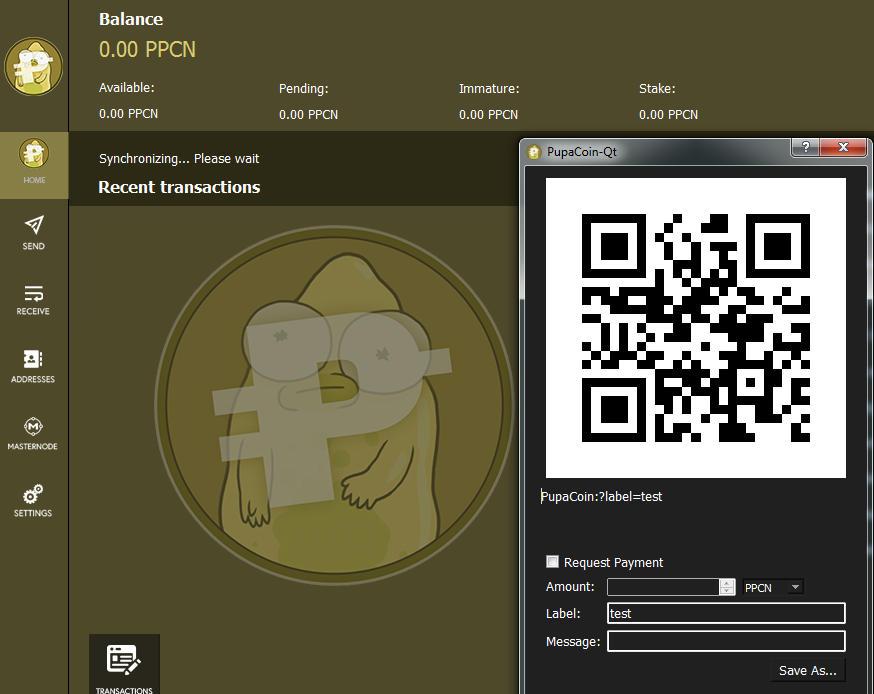874x694 pixels.
Task: Click the Balance heading
Action: tap(131, 19)
